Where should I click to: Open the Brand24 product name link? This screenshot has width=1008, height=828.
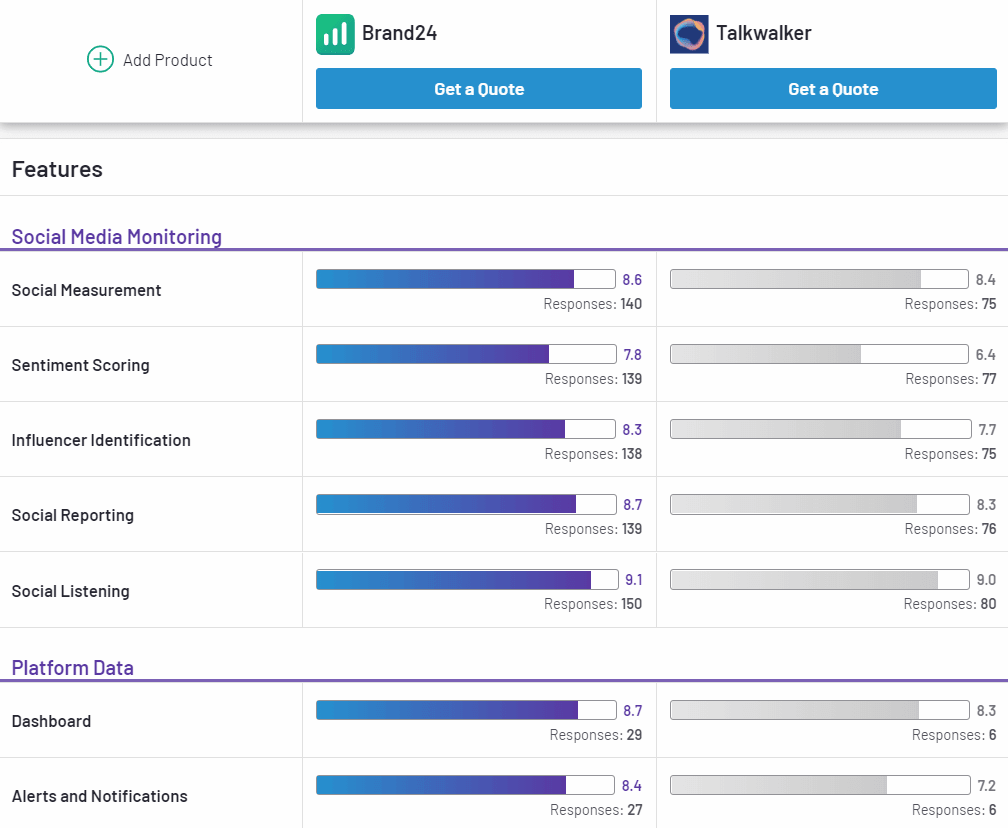[399, 33]
